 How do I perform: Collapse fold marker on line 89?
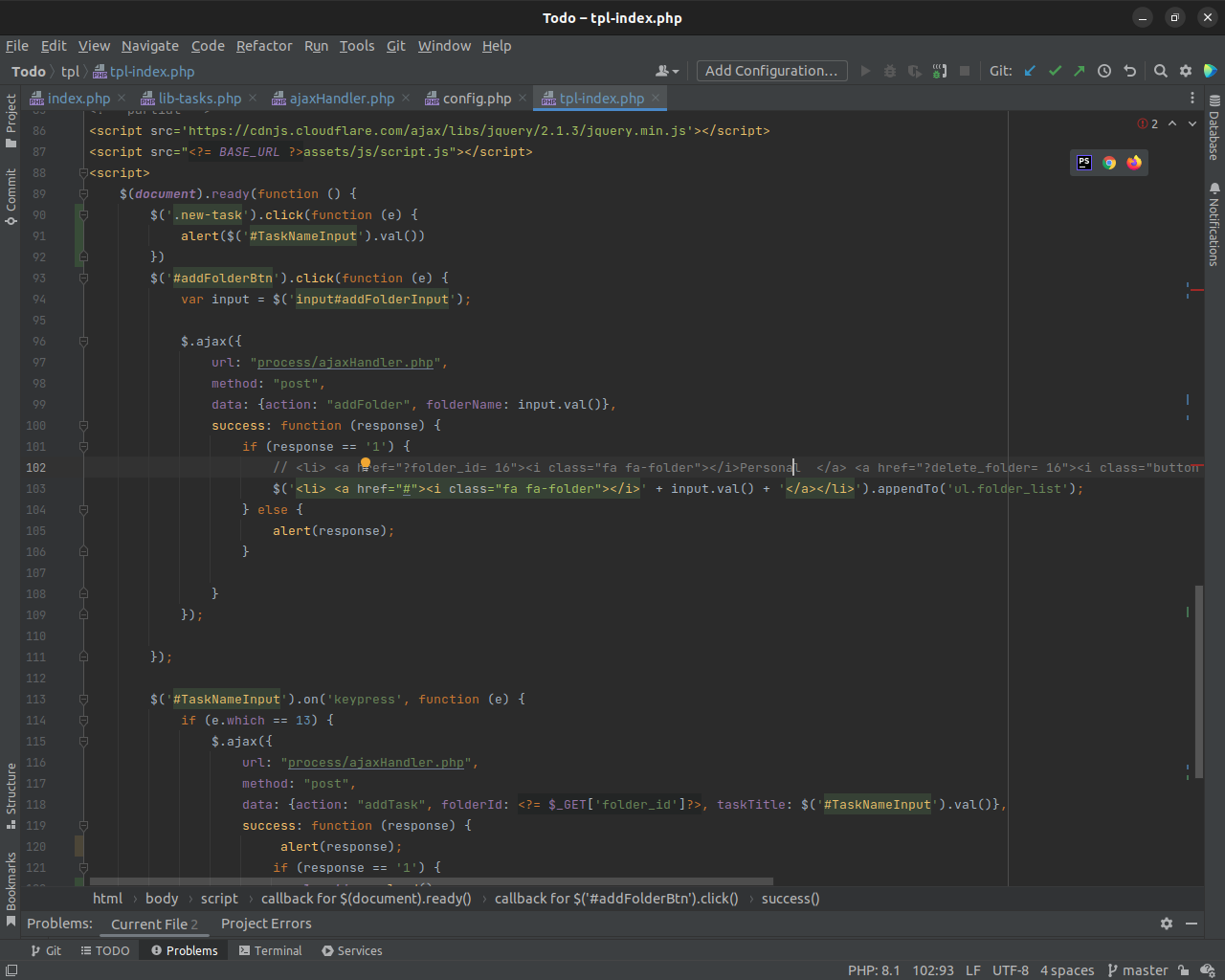pos(83,194)
